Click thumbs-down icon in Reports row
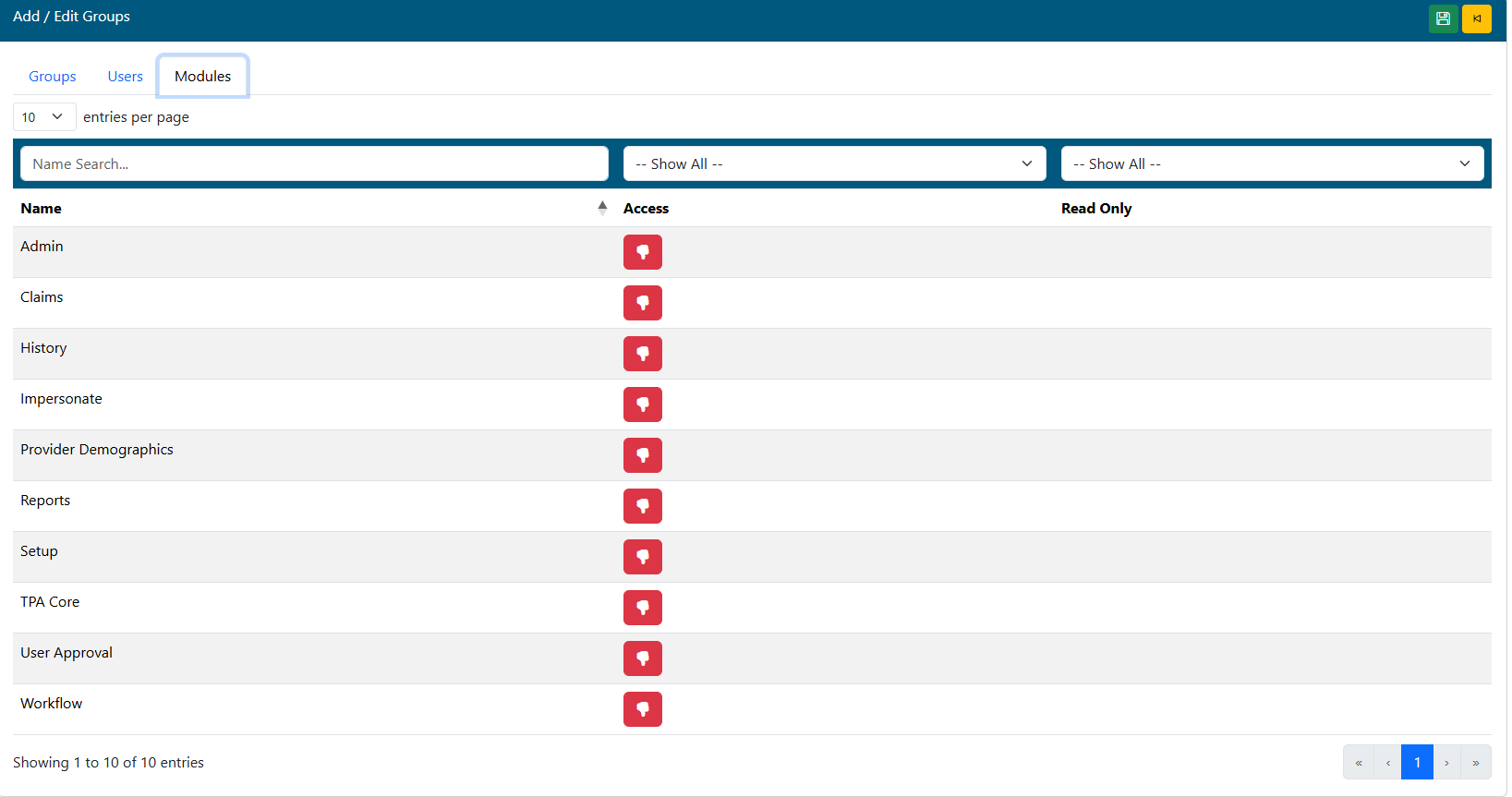Image resolution: width=1512 pixels, height=797 pixels. [642, 506]
